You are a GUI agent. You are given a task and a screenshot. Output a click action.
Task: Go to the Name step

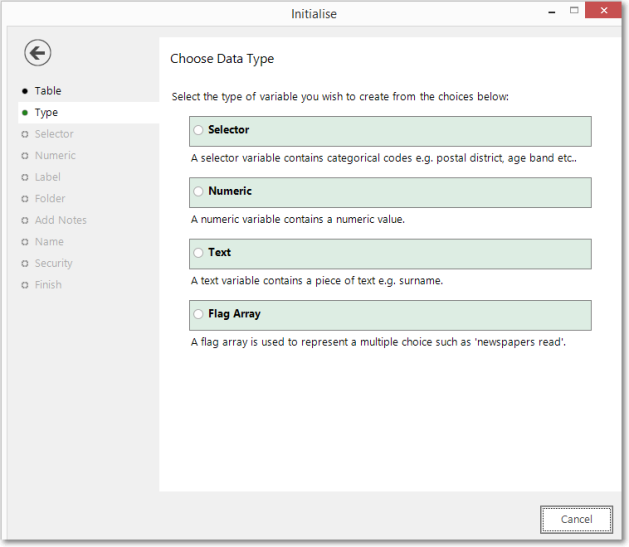click(x=49, y=242)
